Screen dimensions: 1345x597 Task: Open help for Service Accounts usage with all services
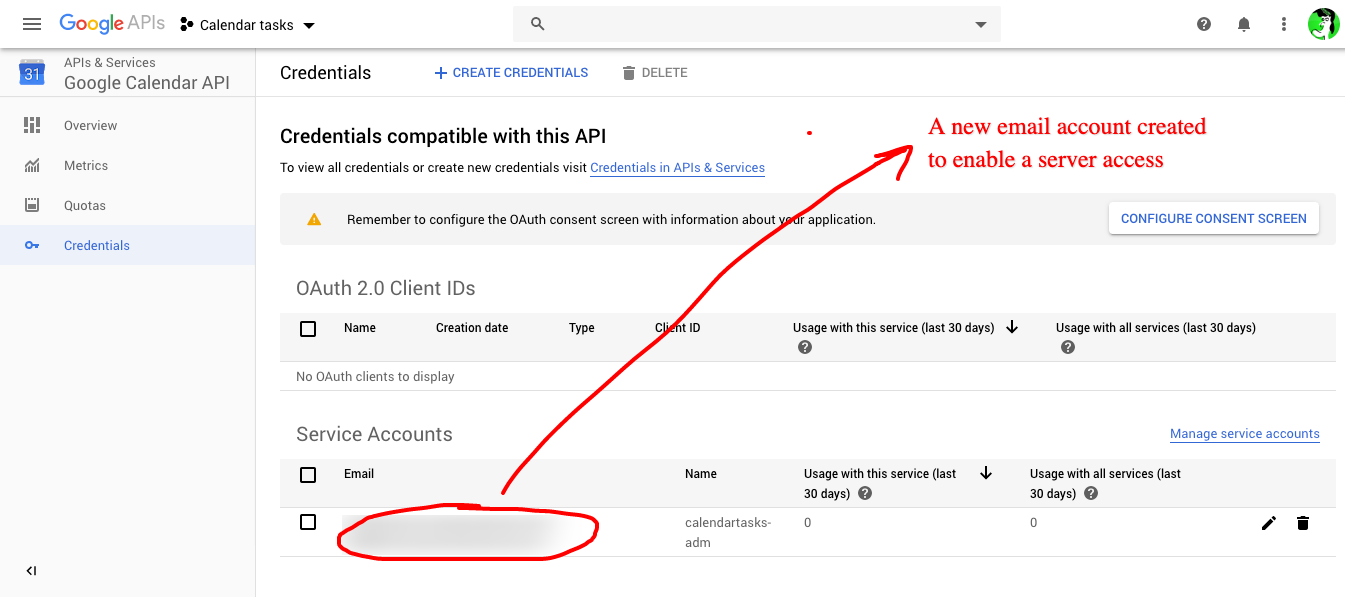1091,494
